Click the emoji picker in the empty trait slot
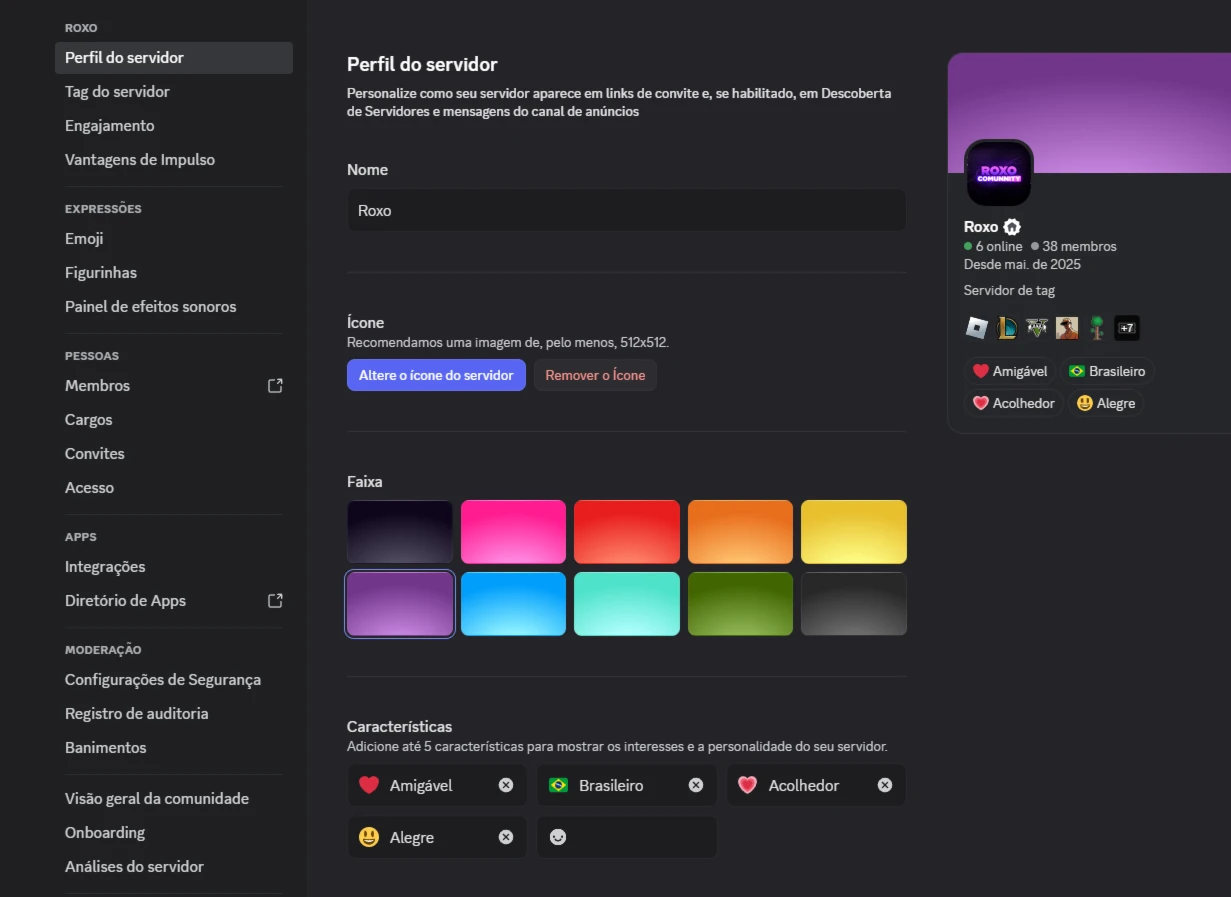 [558, 837]
